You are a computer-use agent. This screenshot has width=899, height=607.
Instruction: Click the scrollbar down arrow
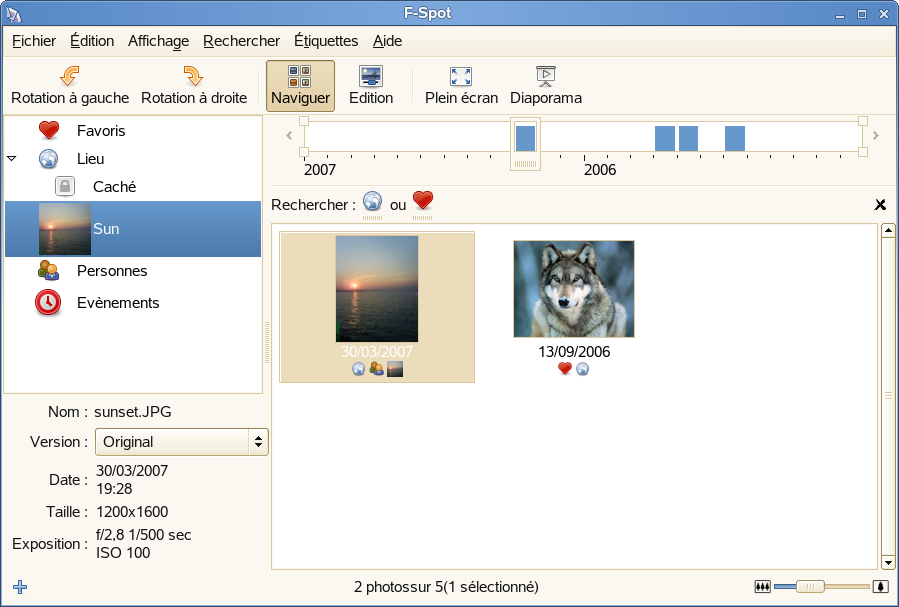click(x=888, y=562)
